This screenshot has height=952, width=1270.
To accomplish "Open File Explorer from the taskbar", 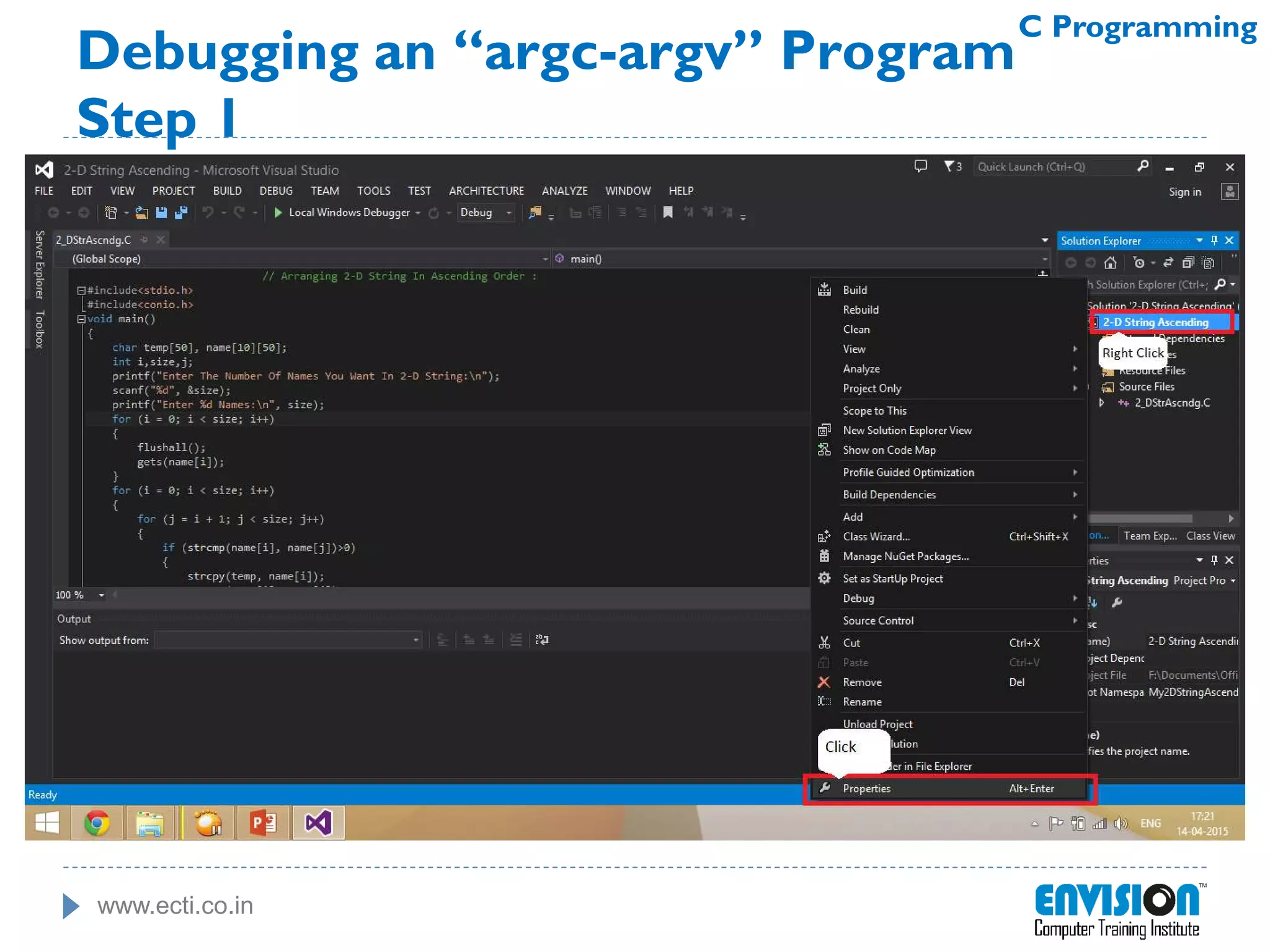I will point(150,823).
